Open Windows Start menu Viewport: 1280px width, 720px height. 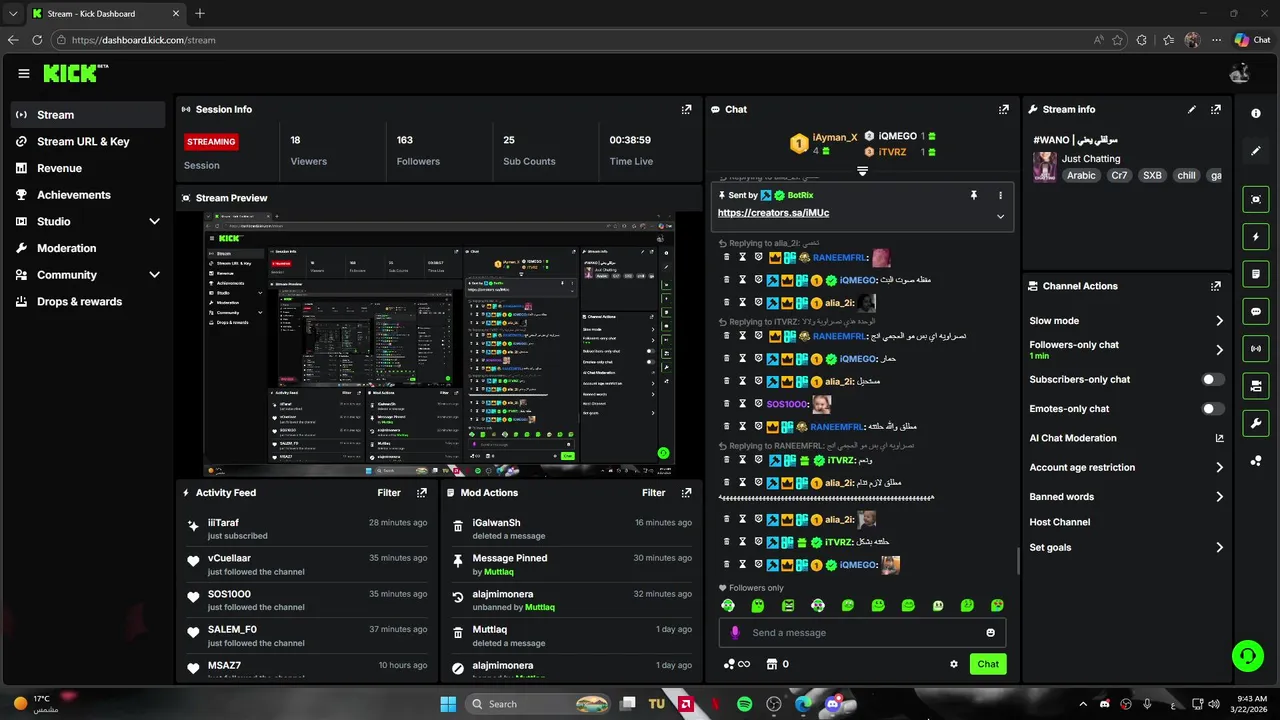click(x=447, y=704)
